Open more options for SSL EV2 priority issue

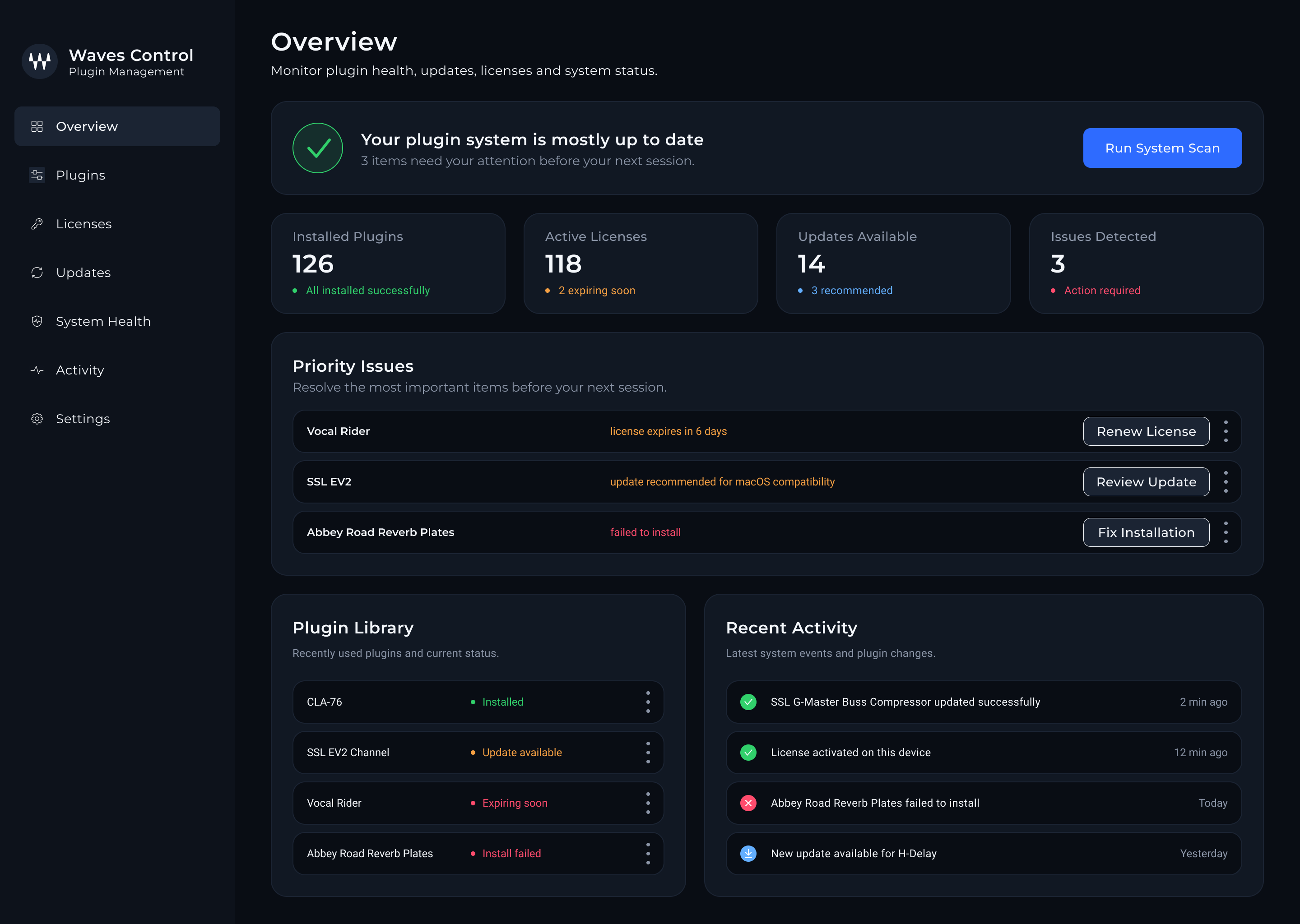[1226, 482]
